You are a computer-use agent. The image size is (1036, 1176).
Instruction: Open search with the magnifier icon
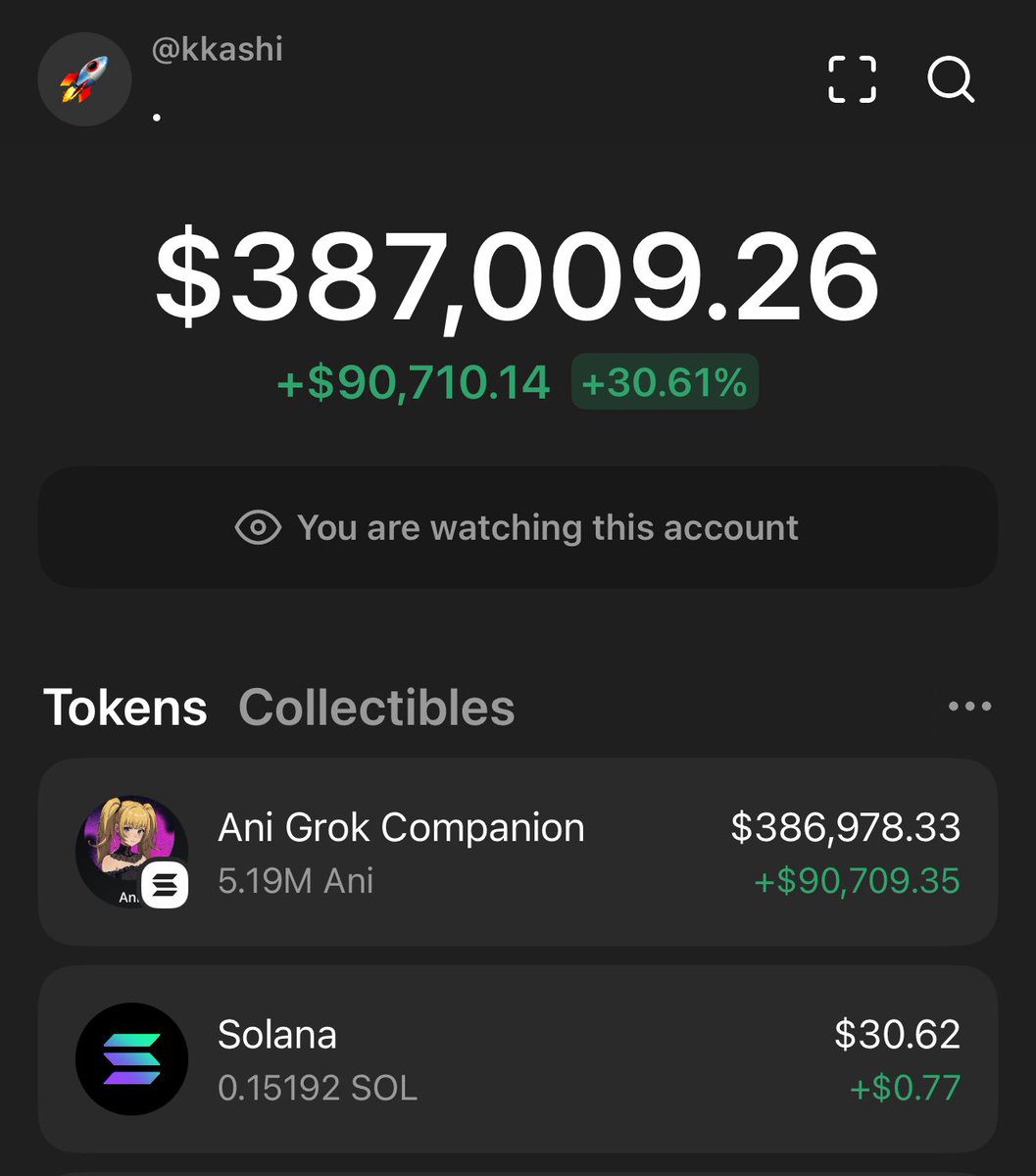(950, 79)
